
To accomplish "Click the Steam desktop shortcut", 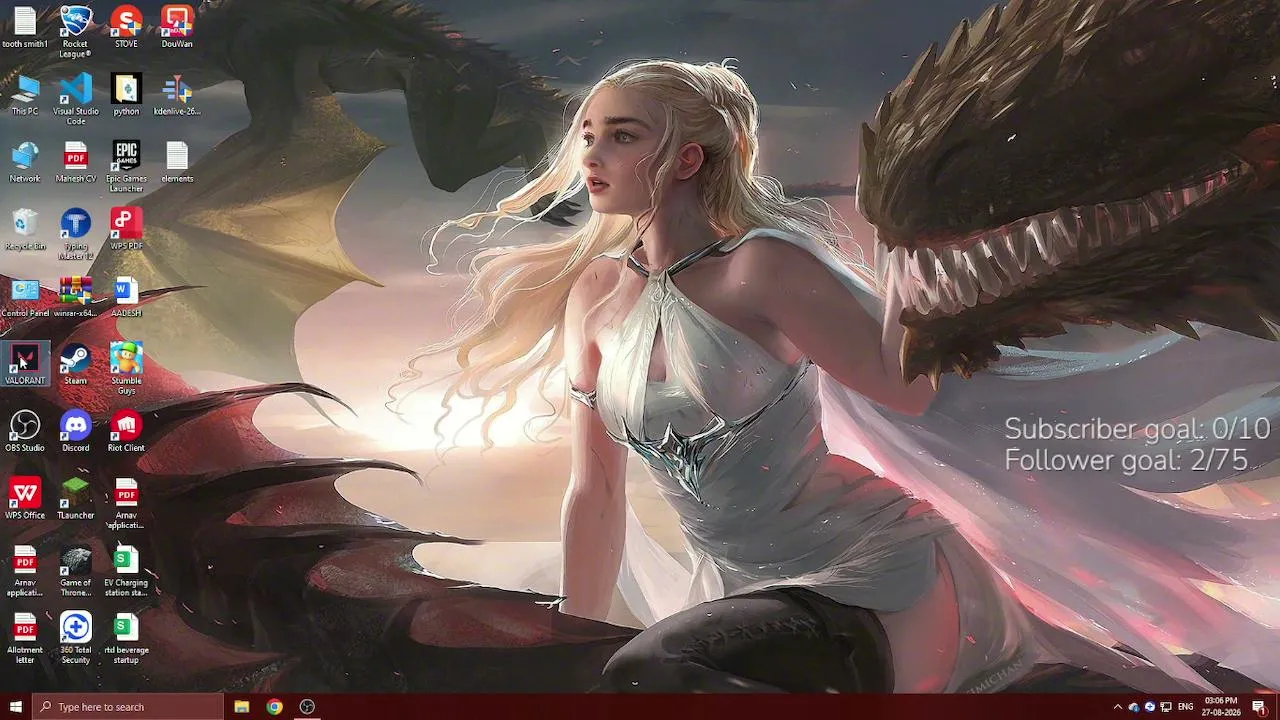I will click(x=75, y=363).
